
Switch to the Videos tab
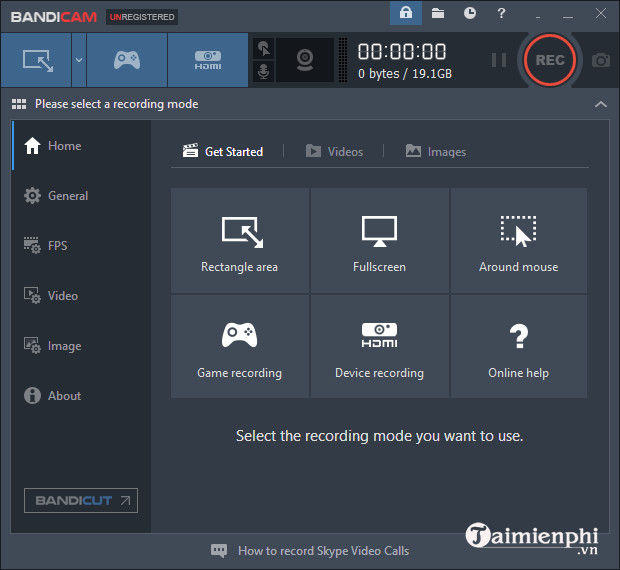coord(334,151)
